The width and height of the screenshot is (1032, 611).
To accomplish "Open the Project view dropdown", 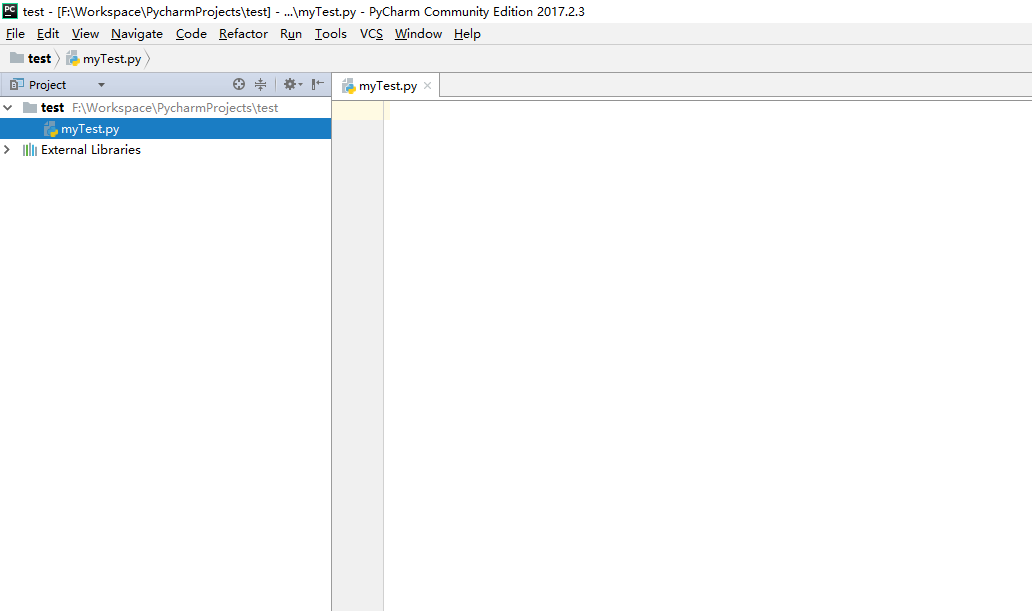I will click(101, 85).
